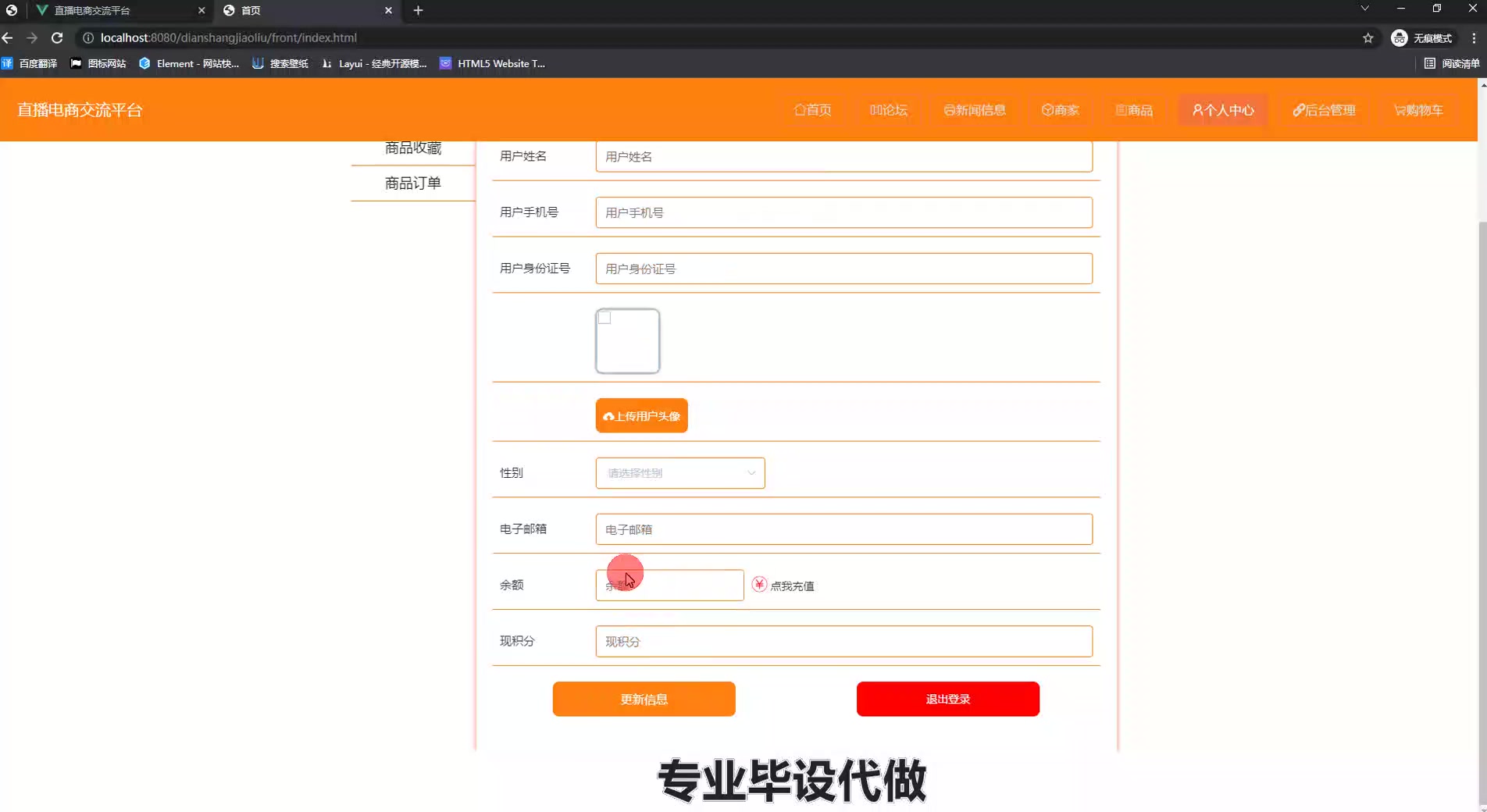Click the address bar URL

point(229,37)
